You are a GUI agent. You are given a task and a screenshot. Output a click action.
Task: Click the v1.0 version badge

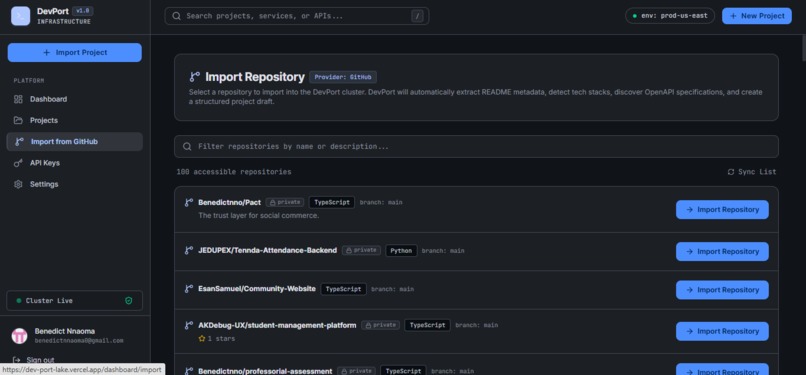coord(83,11)
